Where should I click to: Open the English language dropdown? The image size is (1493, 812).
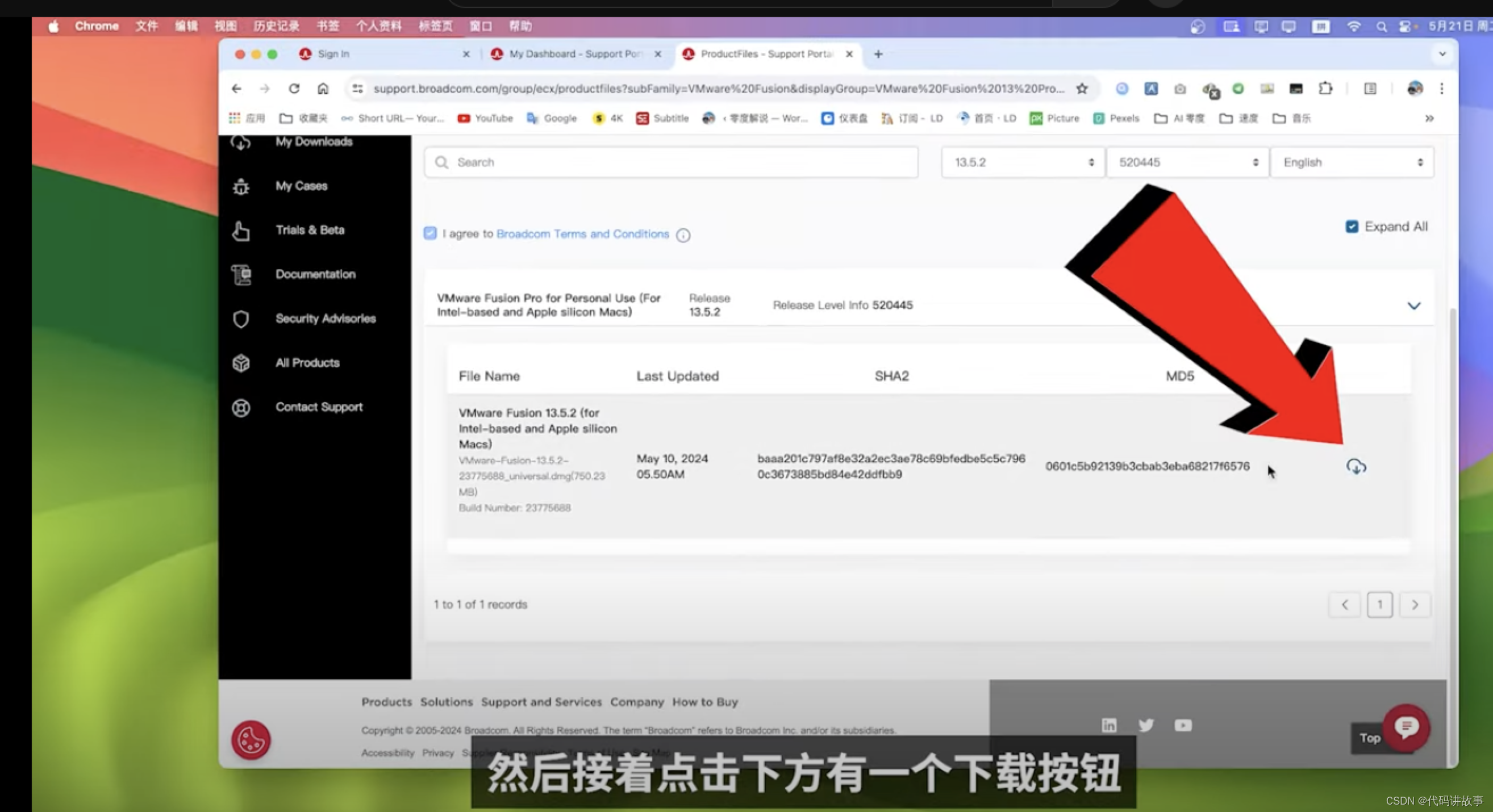(x=1352, y=163)
